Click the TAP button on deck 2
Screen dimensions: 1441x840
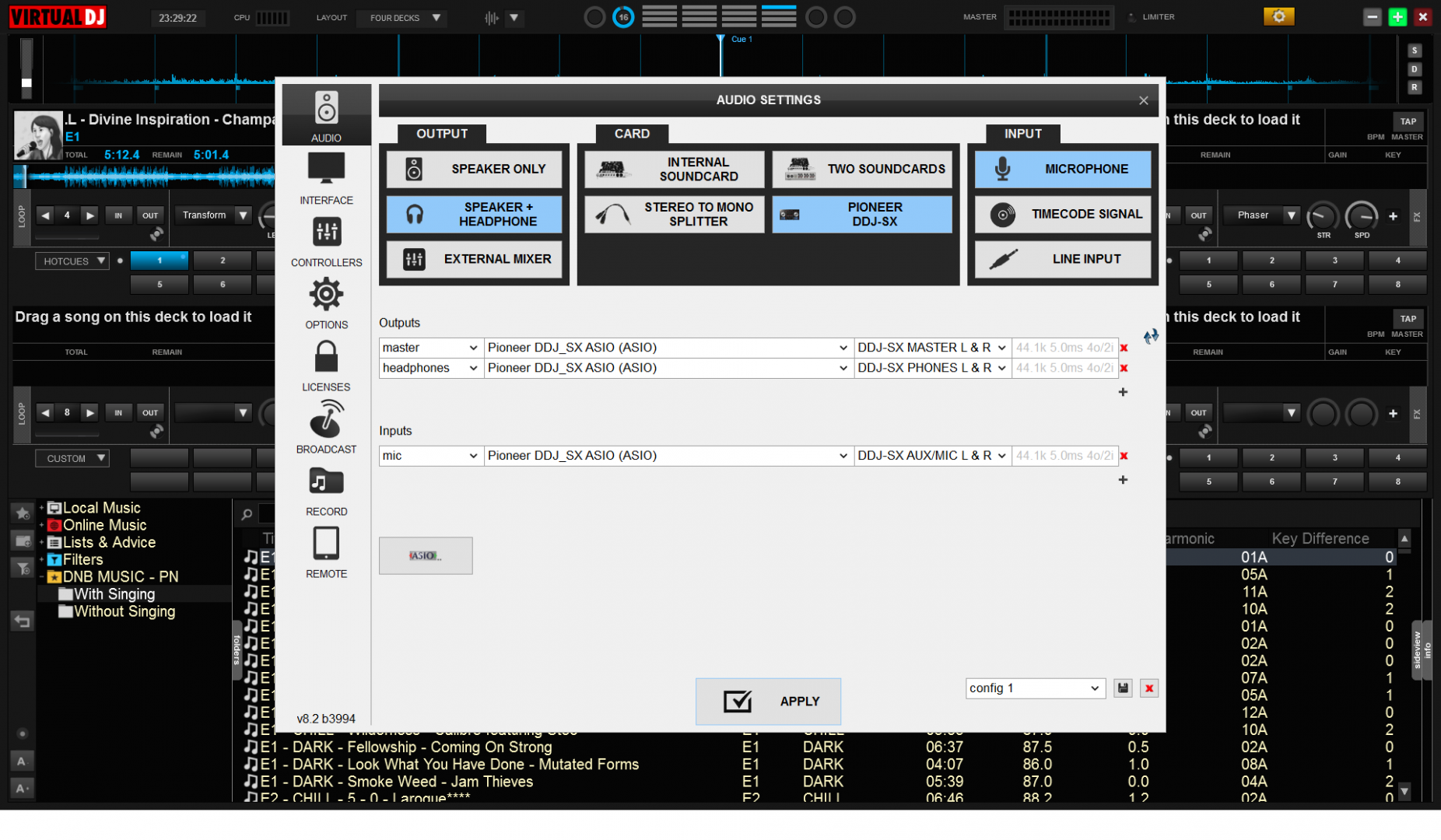coord(1408,121)
